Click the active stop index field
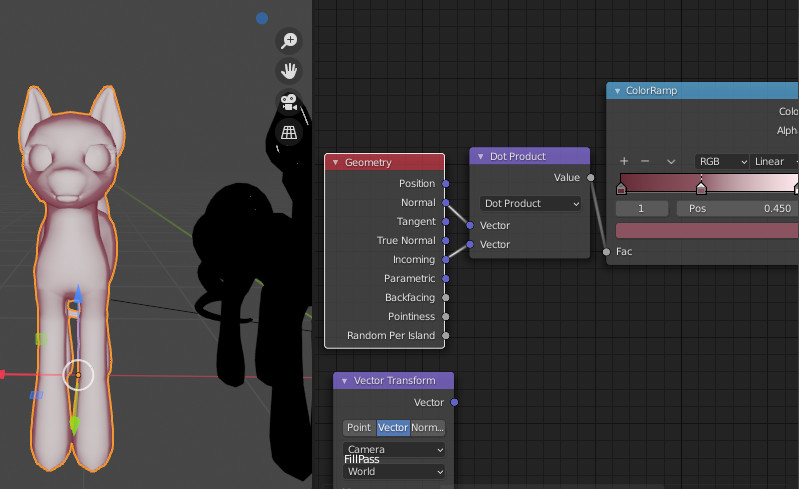This screenshot has width=799, height=489. point(642,208)
